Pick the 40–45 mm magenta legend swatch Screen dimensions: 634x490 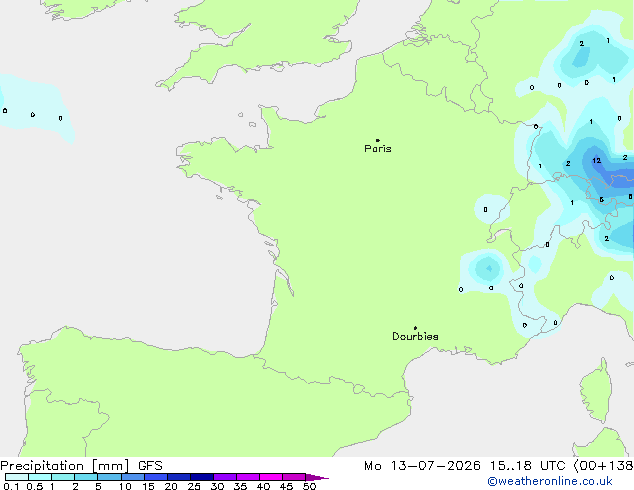pos(271,477)
